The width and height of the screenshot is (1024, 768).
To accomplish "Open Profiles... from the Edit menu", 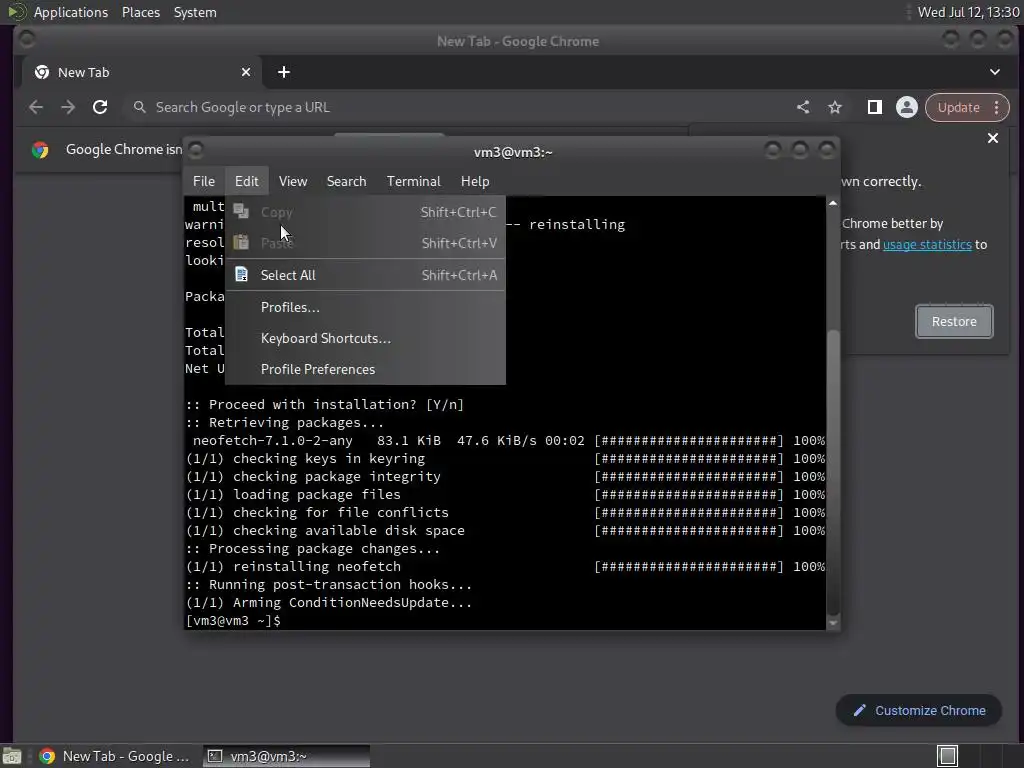I will point(366,307).
